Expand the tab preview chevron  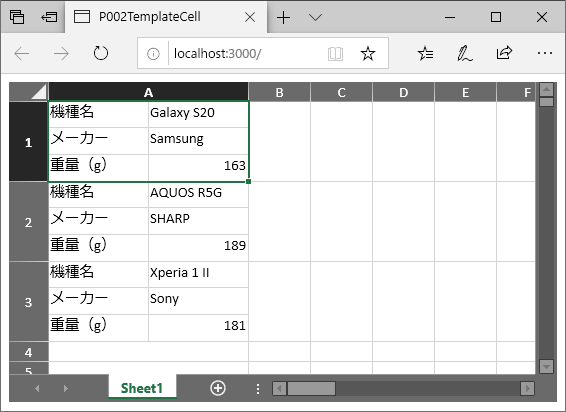[x=315, y=17]
